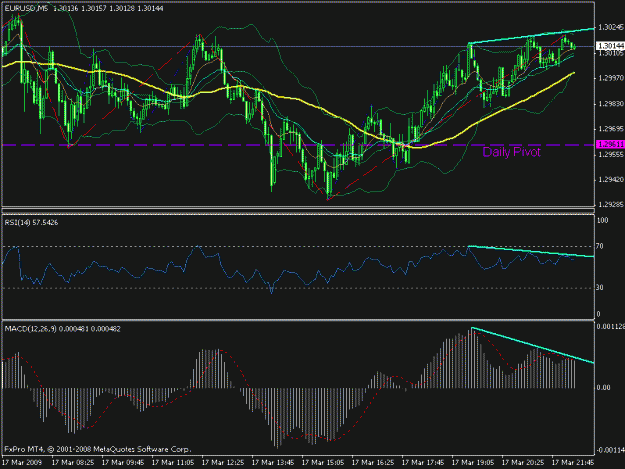Click the 17 Mar 15:05 time label
This screenshot has width=625, height=469.
[323, 463]
